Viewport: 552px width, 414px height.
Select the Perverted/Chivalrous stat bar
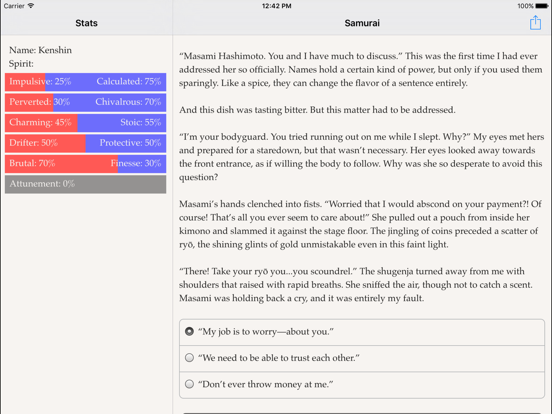coord(86,102)
